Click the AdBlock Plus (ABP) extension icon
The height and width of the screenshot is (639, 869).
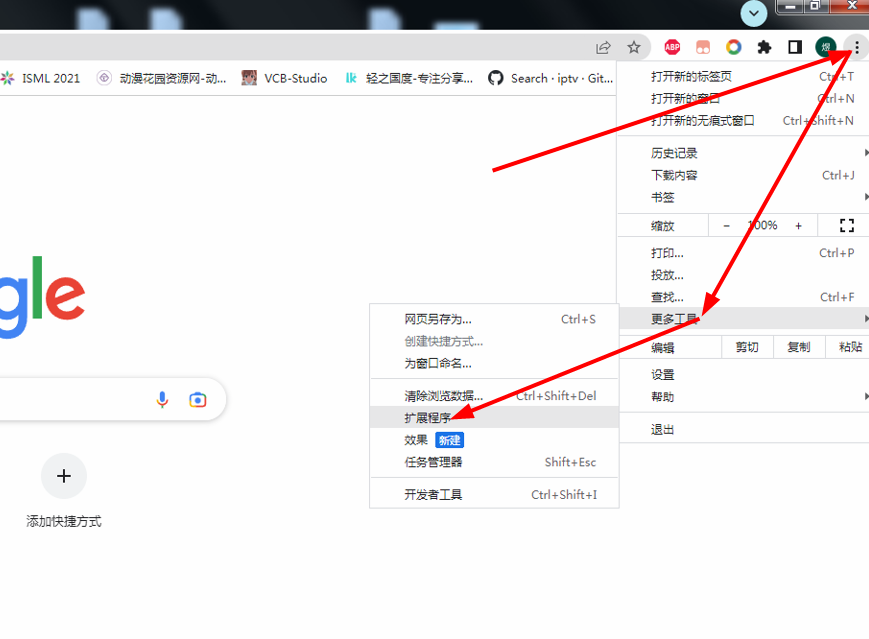click(673, 47)
